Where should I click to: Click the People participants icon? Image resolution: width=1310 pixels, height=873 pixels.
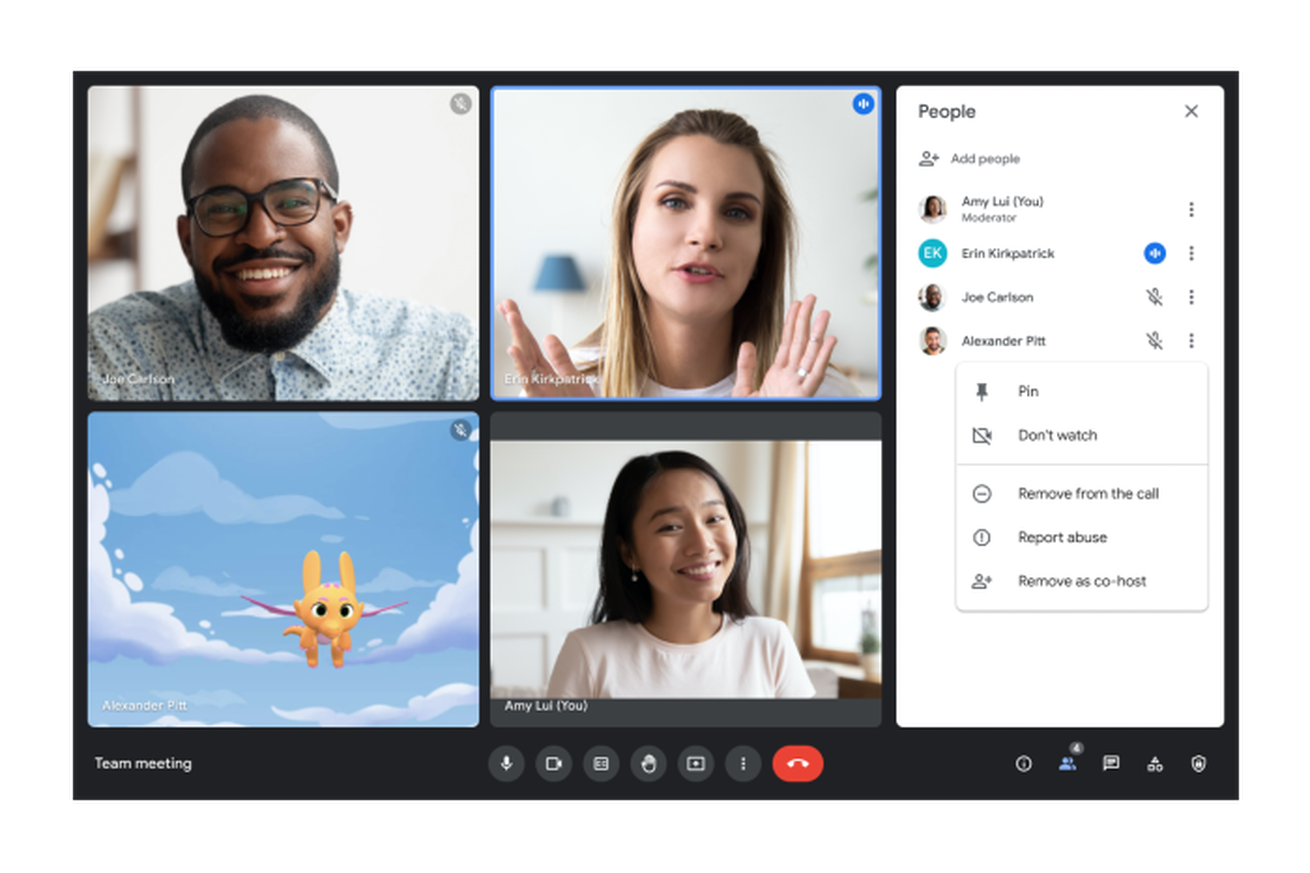(x=1067, y=764)
